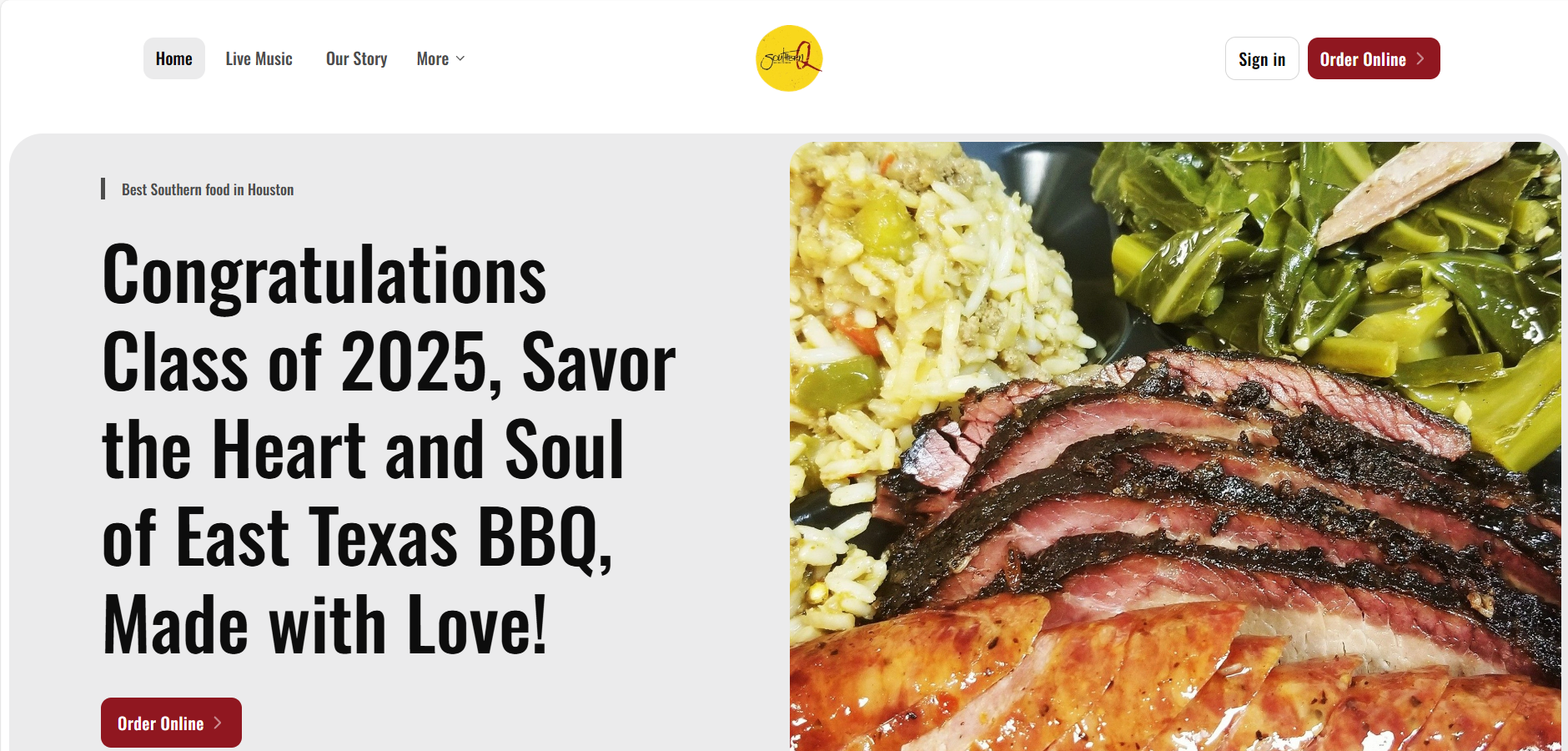
Task: Click the hero BBQ plate photo
Action: click(x=1175, y=446)
